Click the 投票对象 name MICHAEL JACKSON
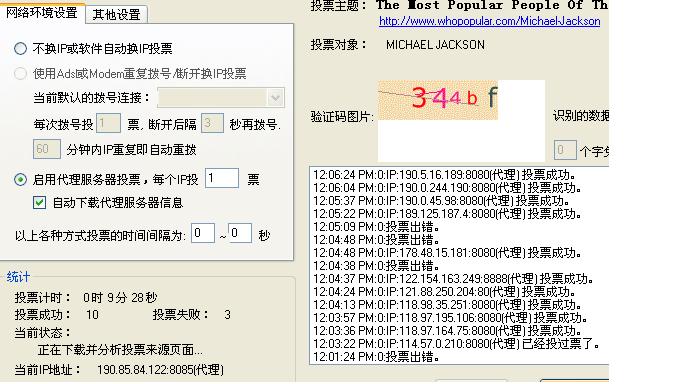The width and height of the screenshot is (683, 384). [x=435, y=45]
